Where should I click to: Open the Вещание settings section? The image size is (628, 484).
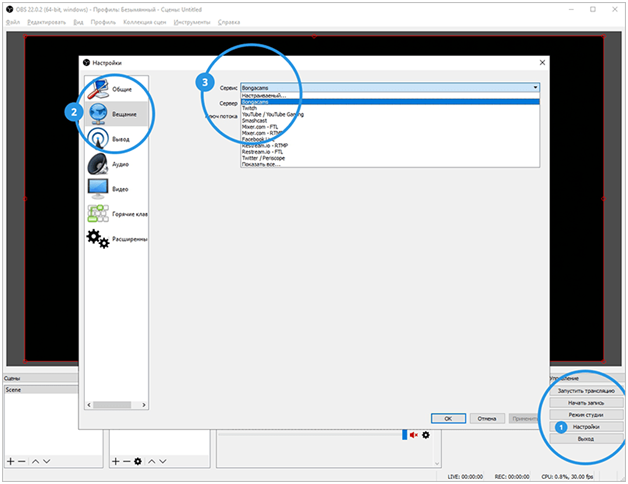(116, 114)
